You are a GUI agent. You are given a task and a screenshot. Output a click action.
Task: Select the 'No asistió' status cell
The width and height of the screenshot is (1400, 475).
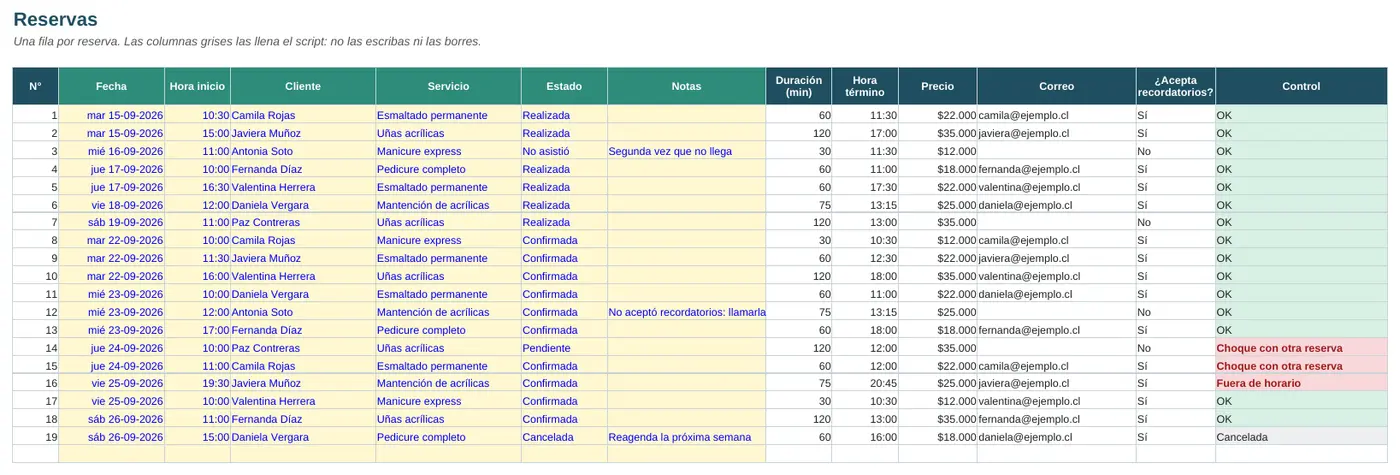(564, 151)
